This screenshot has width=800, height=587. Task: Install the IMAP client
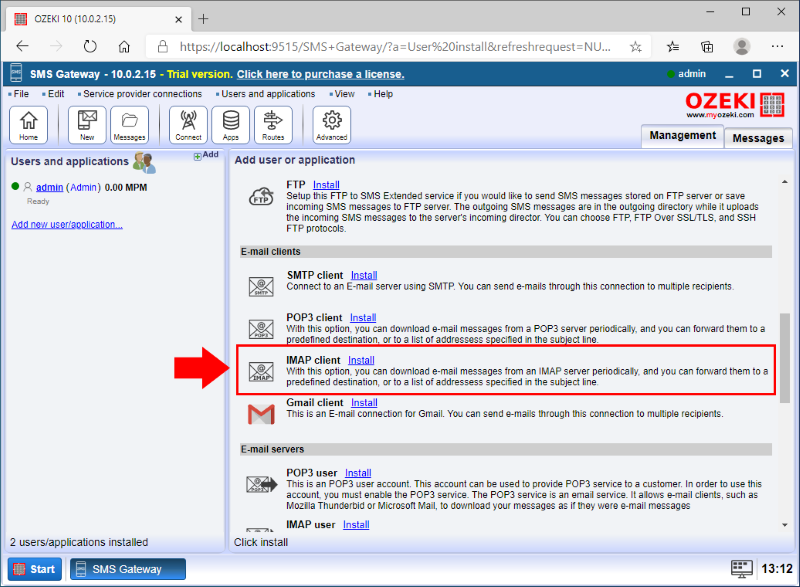coord(361,360)
